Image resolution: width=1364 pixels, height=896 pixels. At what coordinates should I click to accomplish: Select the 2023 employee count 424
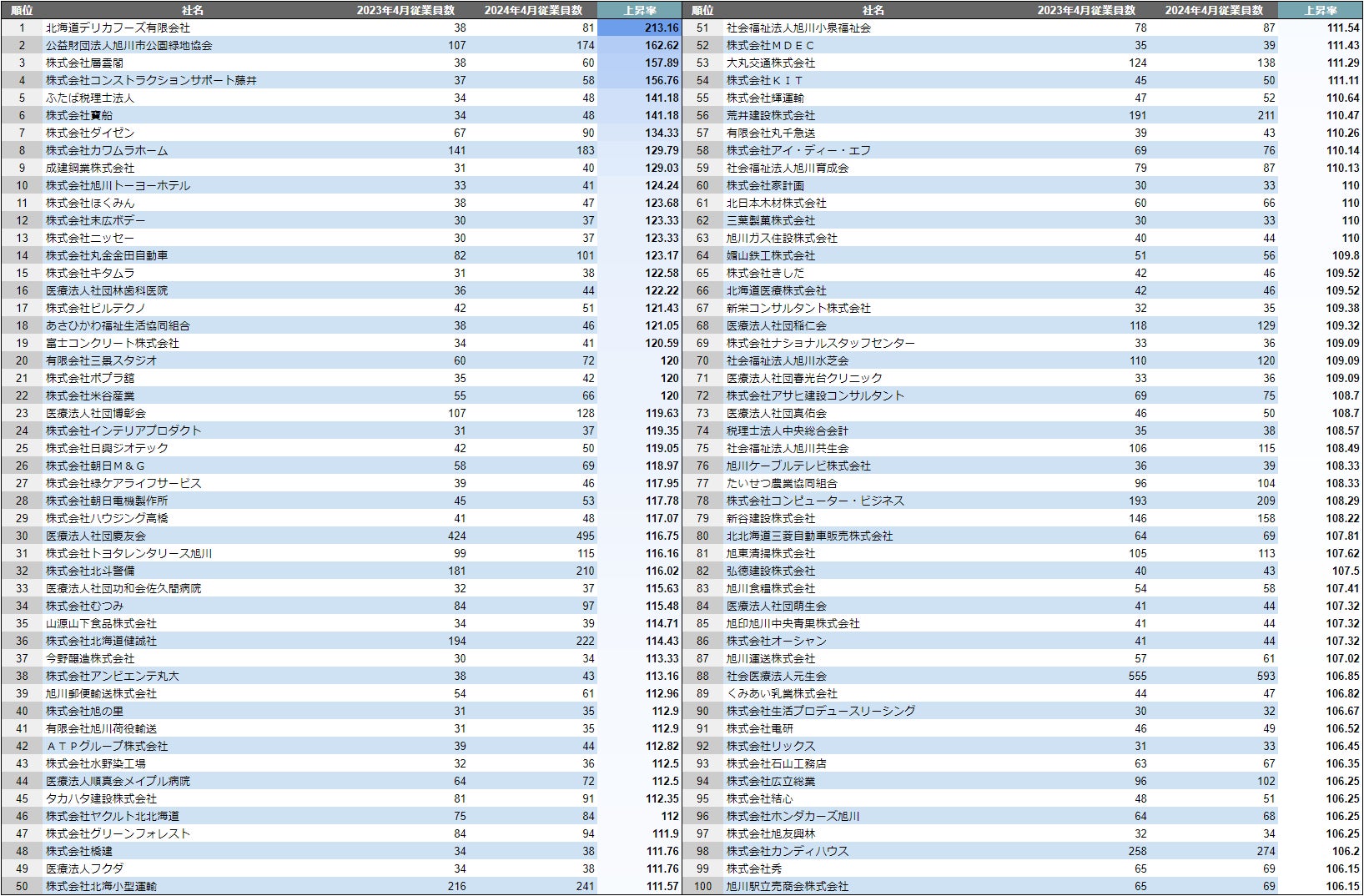tap(456, 536)
